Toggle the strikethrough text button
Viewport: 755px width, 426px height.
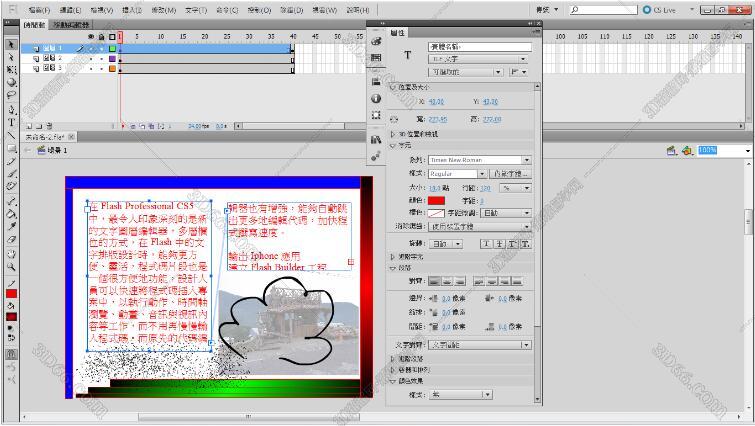click(x=499, y=244)
